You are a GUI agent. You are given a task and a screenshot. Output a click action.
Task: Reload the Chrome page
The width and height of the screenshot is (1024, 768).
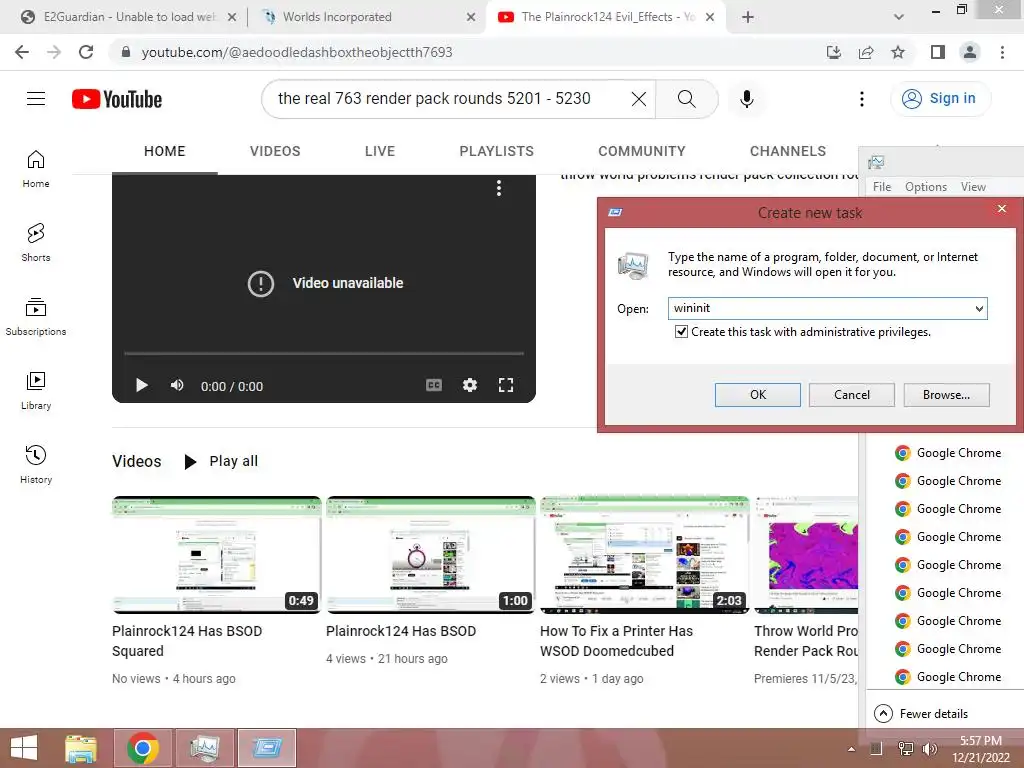[86, 52]
